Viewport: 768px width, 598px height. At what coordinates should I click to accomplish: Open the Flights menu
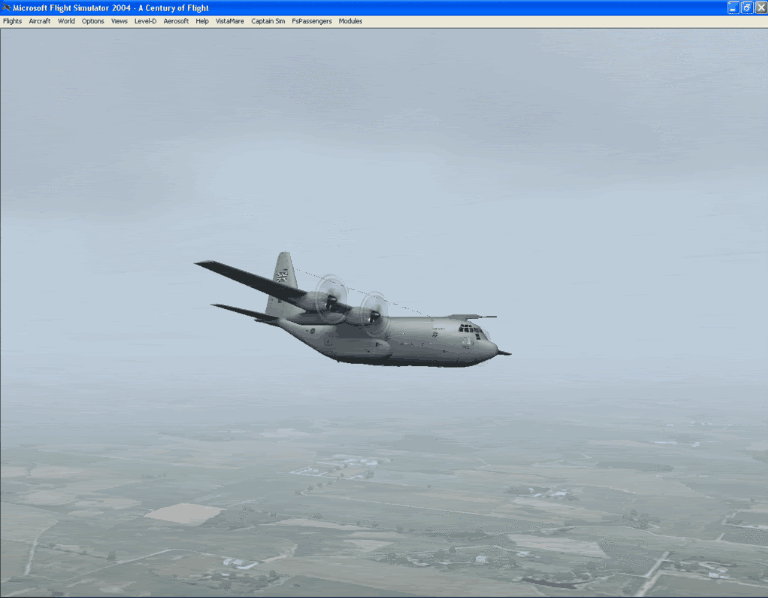[x=12, y=21]
